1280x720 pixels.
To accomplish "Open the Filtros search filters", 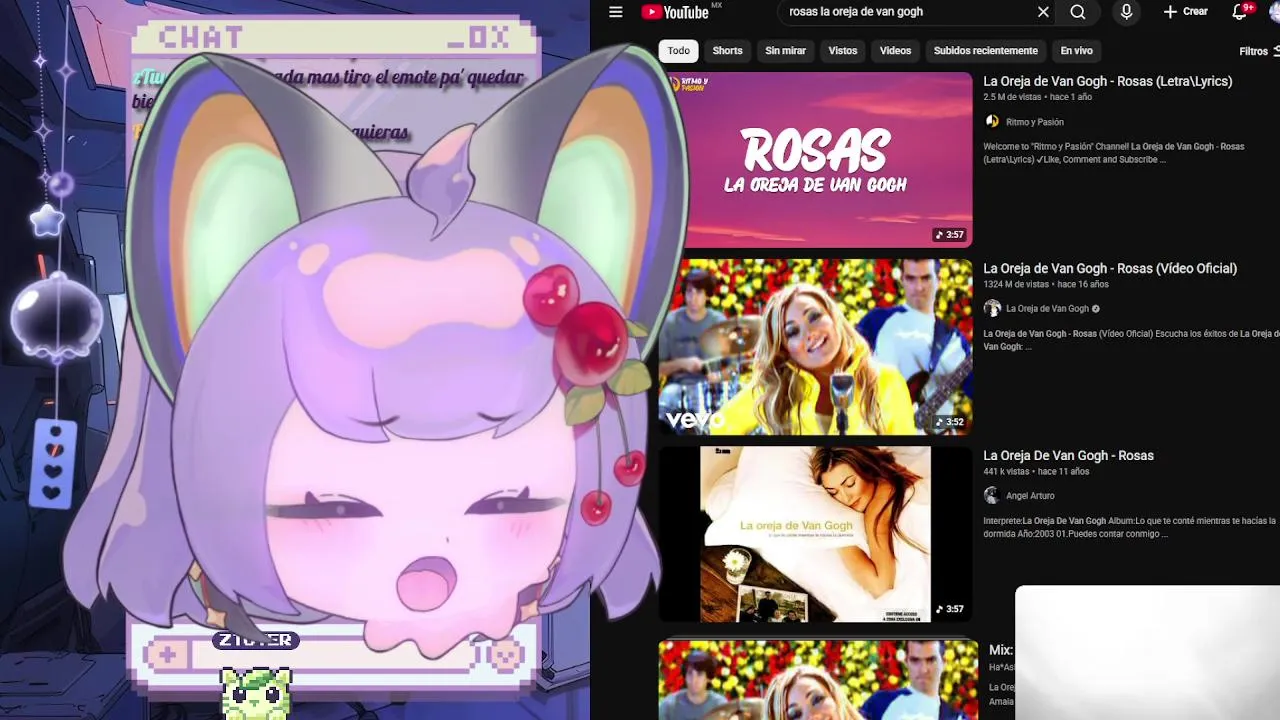I will pos(1258,51).
